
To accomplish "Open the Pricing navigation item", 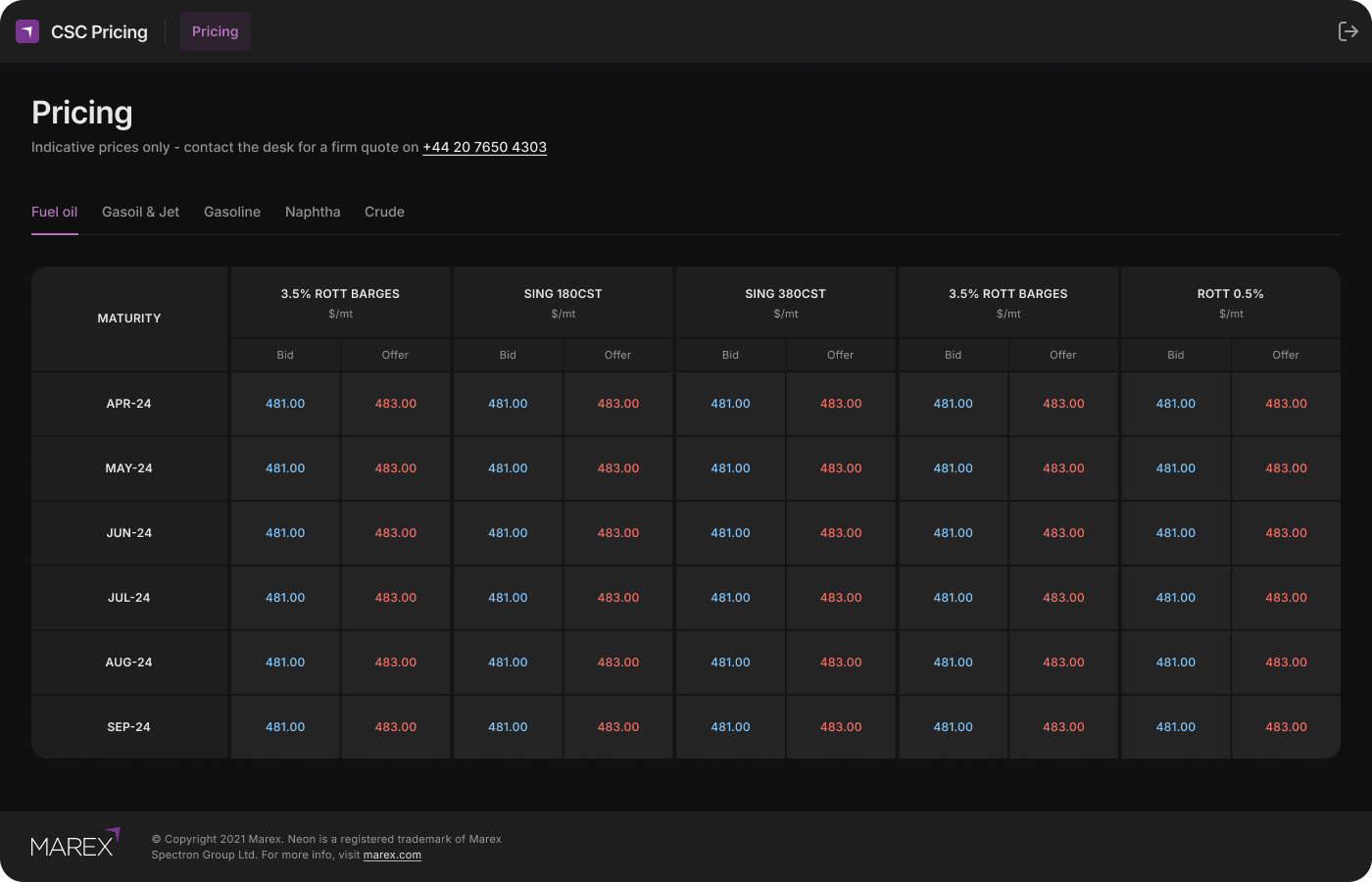I will pyautogui.click(x=216, y=31).
